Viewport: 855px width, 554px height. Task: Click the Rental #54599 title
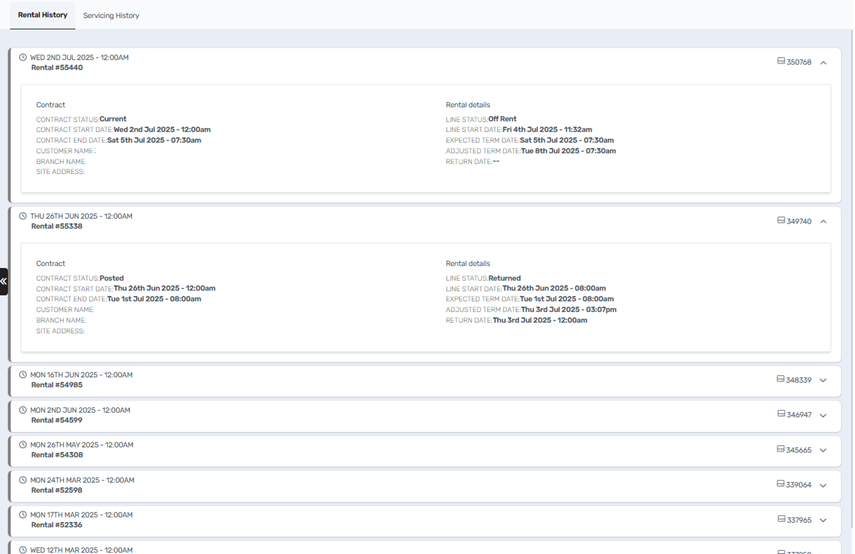click(x=57, y=420)
